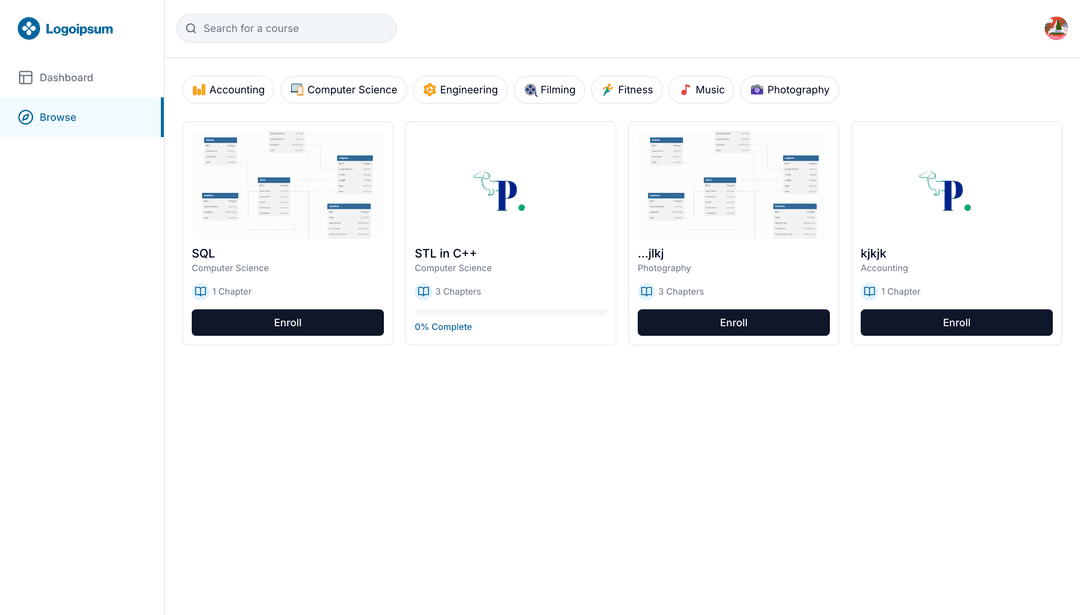The height and width of the screenshot is (615, 1080).
Task: Click the 0% Complete link
Action: tap(443, 326)
